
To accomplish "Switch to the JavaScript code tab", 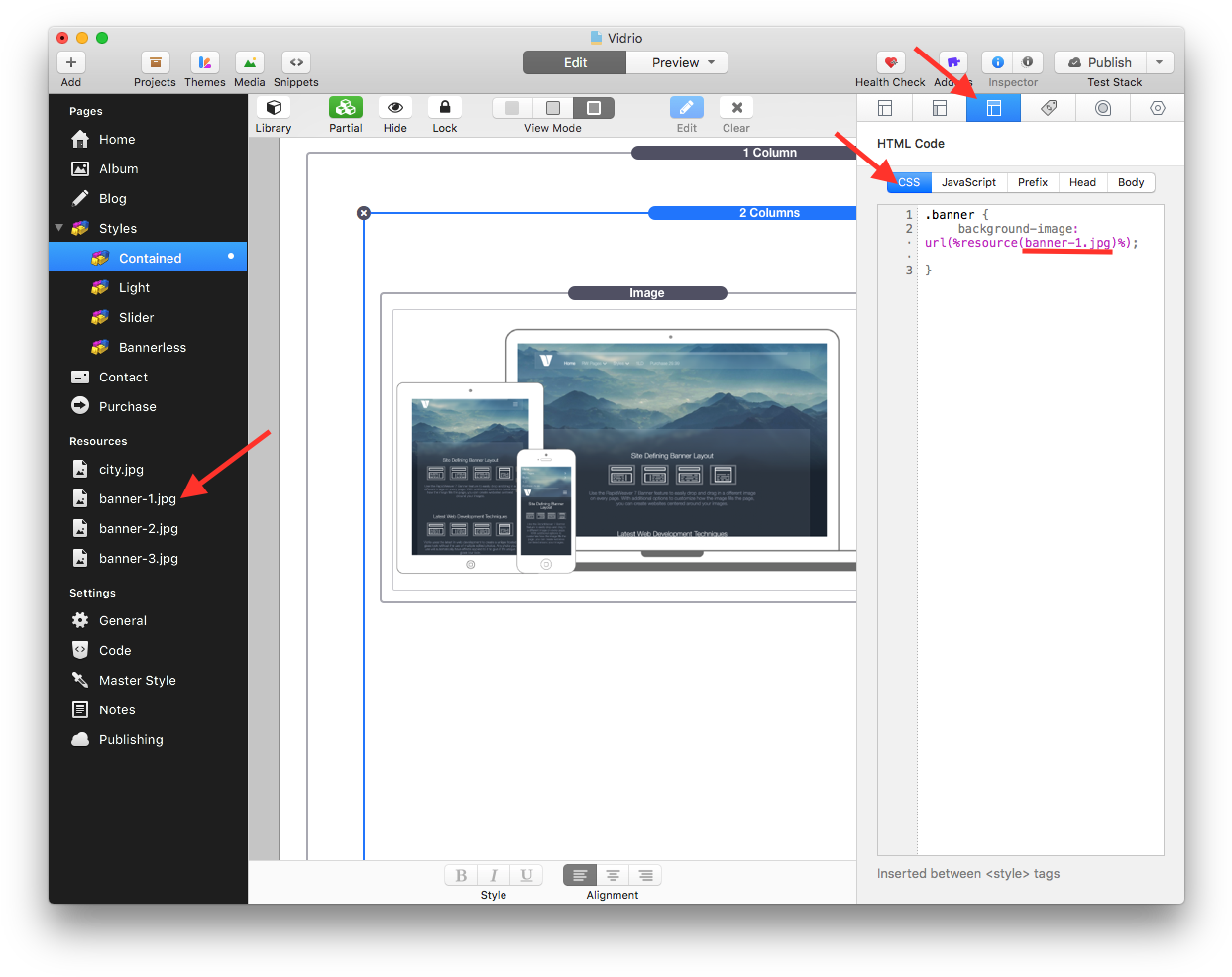I will [x=968, y=182].
